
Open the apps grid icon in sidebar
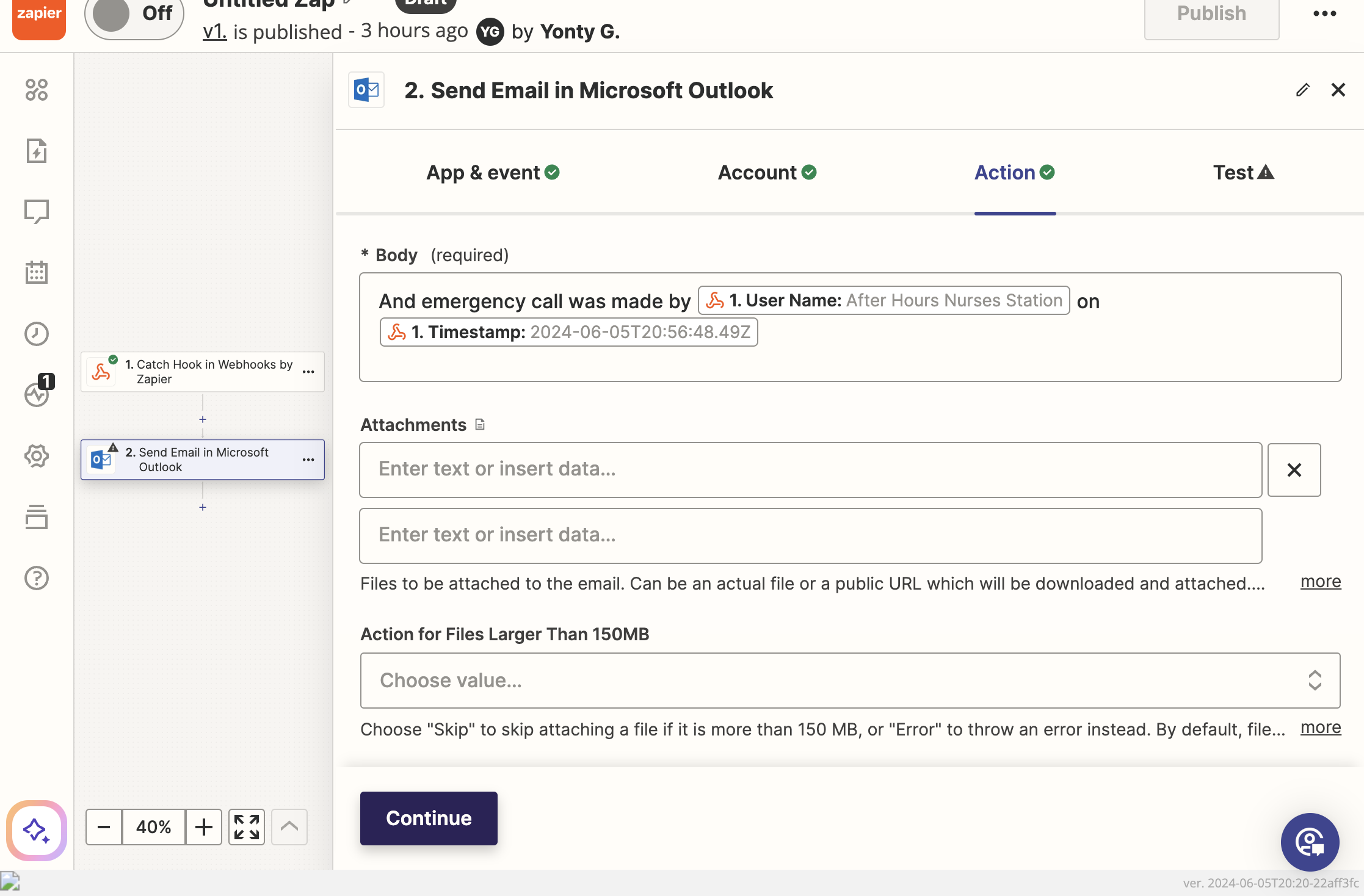37,90
